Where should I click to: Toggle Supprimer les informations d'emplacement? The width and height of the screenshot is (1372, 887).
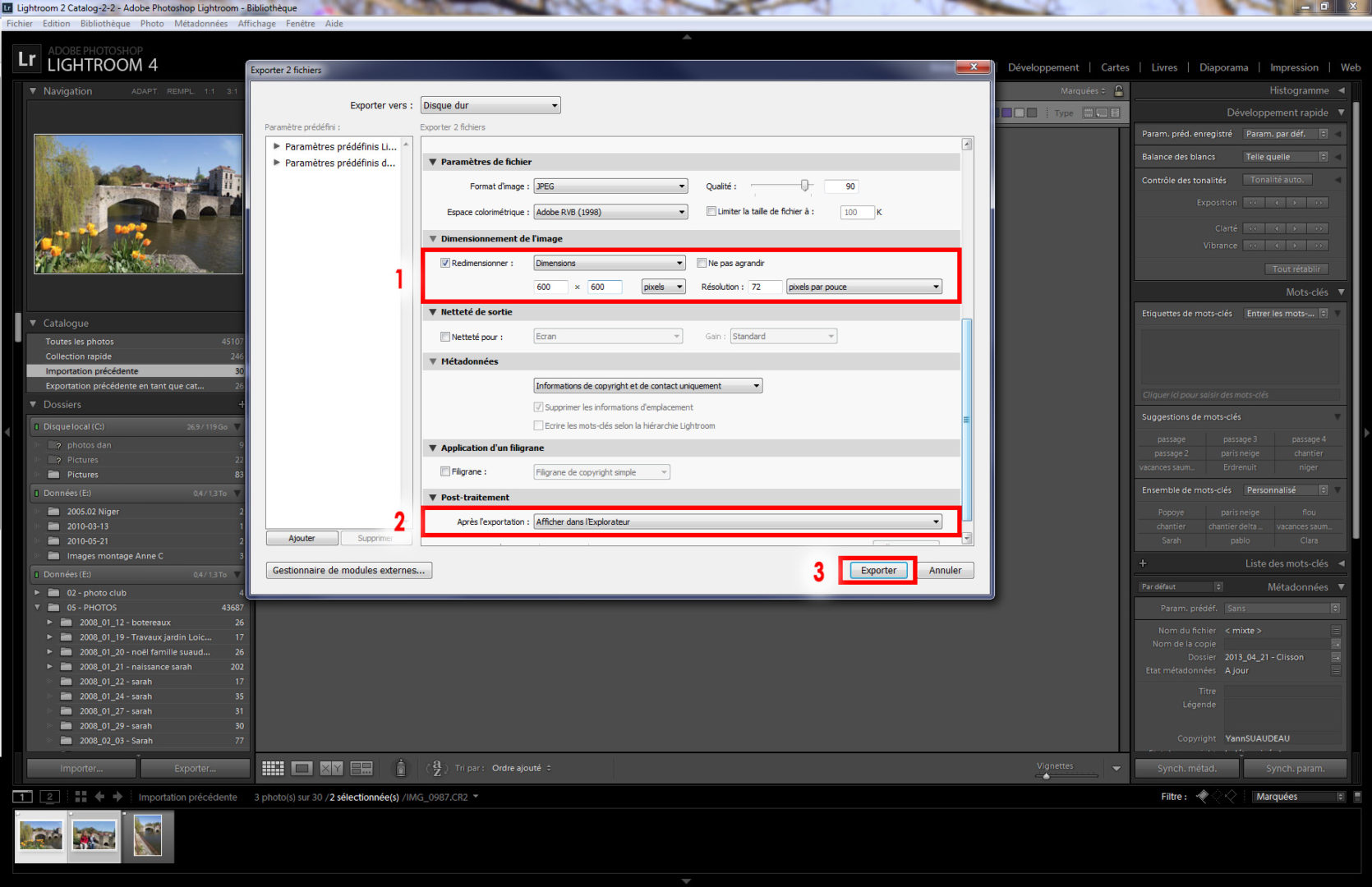click(539, 407)
